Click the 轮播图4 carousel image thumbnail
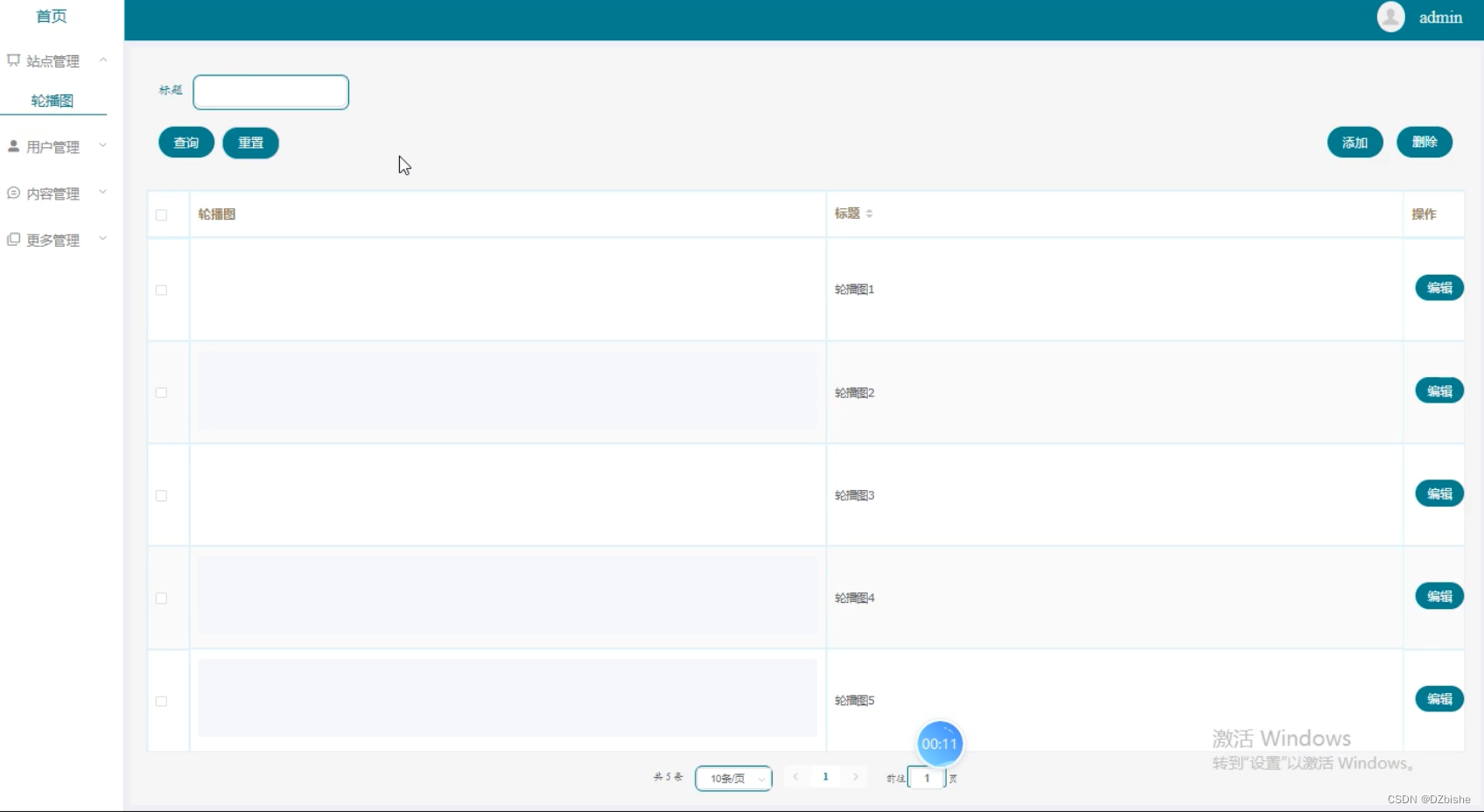The image size is (1484, 812). coord(507,595)
